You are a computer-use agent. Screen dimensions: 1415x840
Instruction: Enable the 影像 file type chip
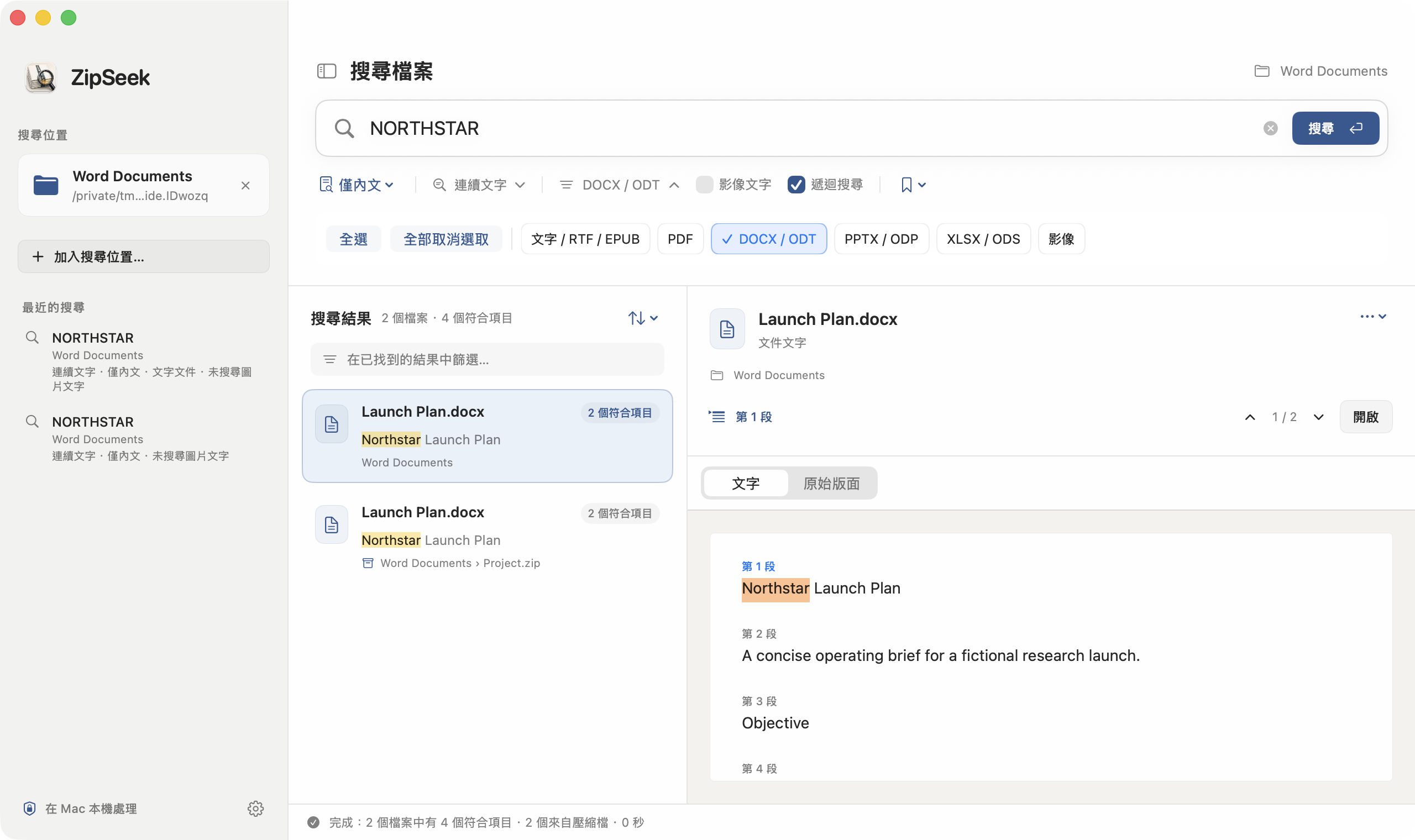tap(1061, 239)
